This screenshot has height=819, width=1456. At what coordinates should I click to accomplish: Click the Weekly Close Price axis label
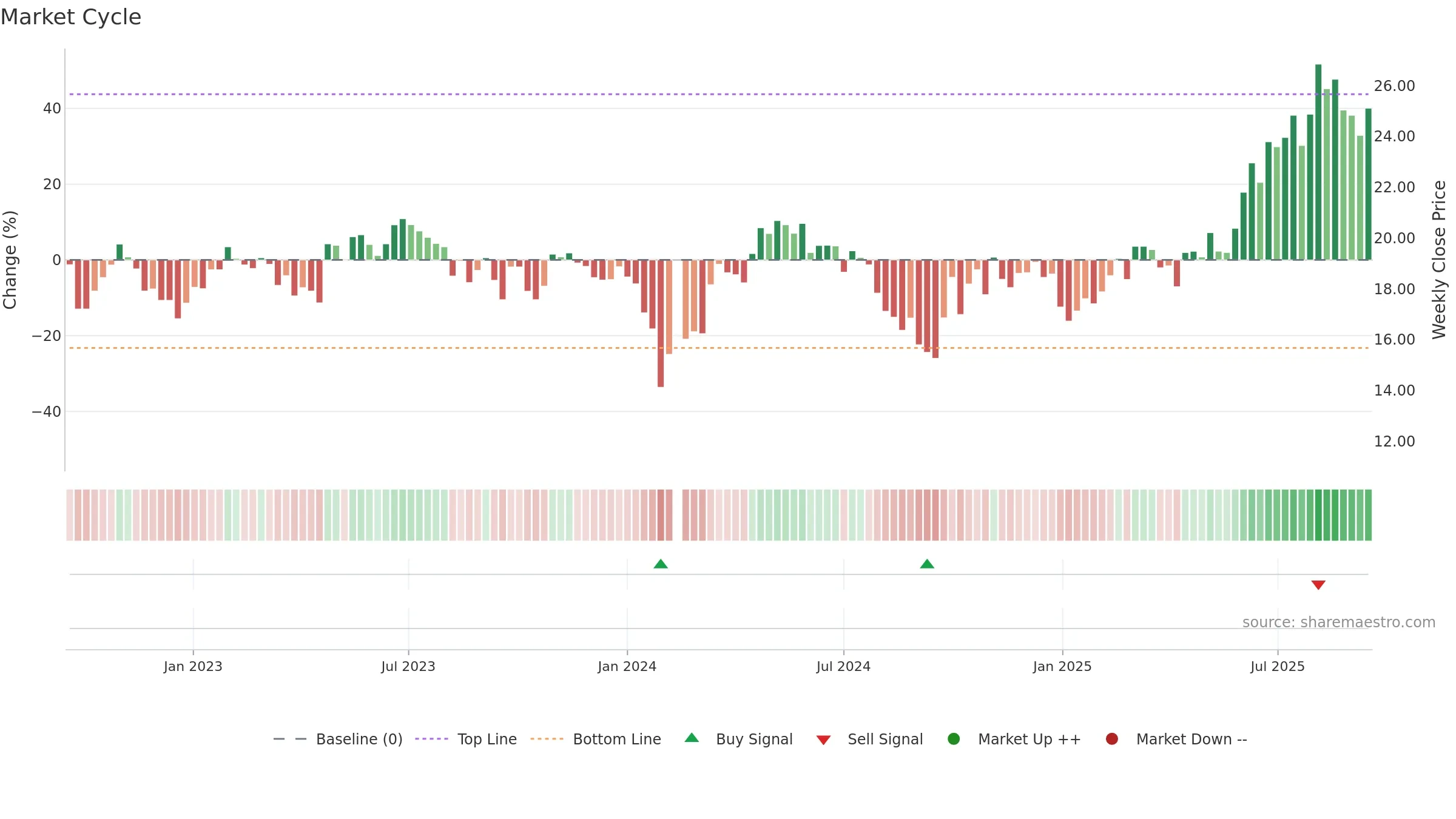1439,260
